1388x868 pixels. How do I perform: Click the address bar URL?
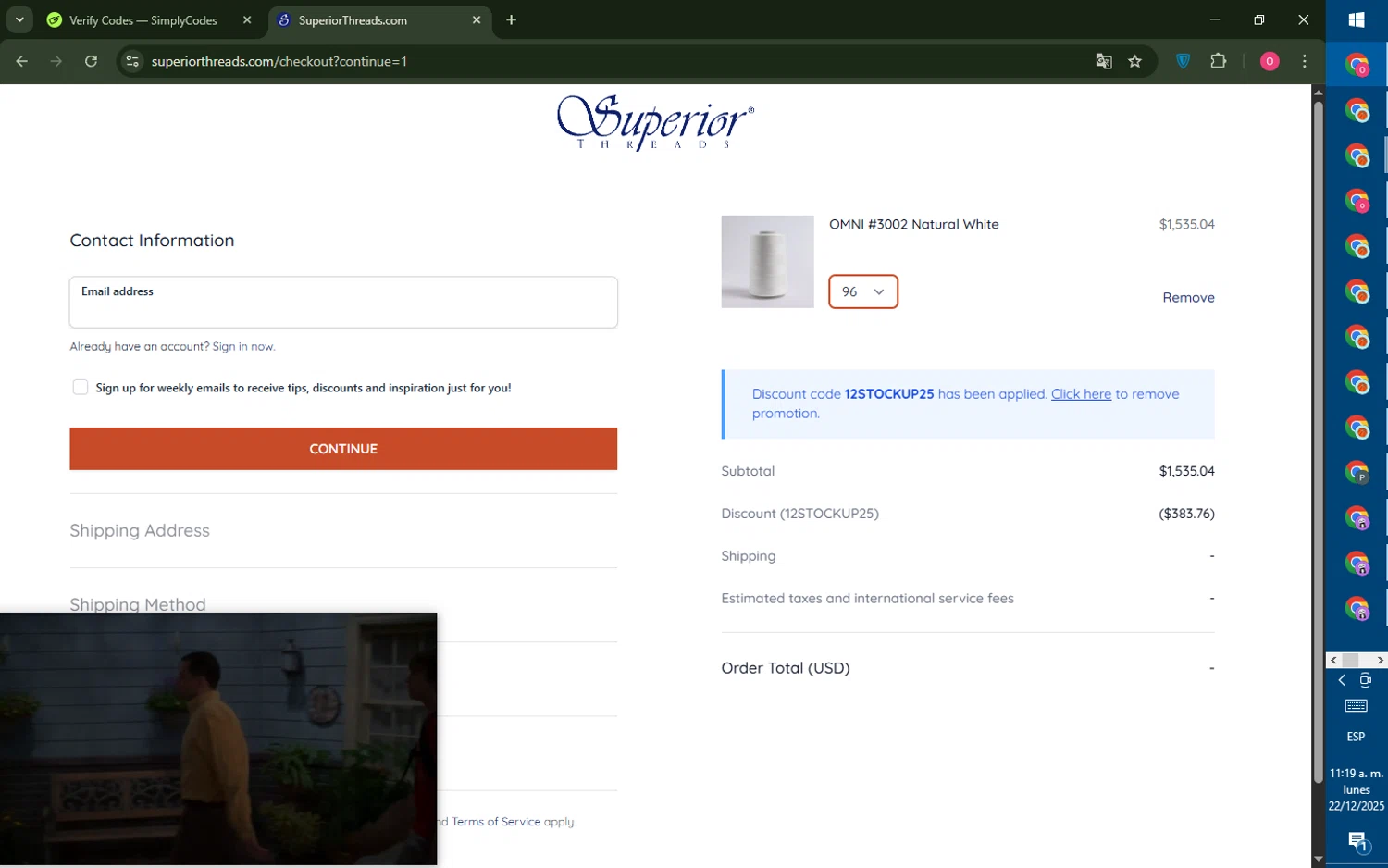279,61
